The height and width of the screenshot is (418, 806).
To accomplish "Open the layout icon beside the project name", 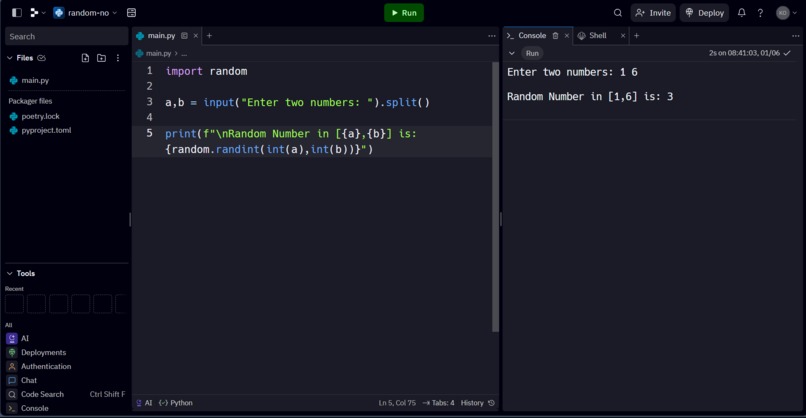I will point(132,13).
